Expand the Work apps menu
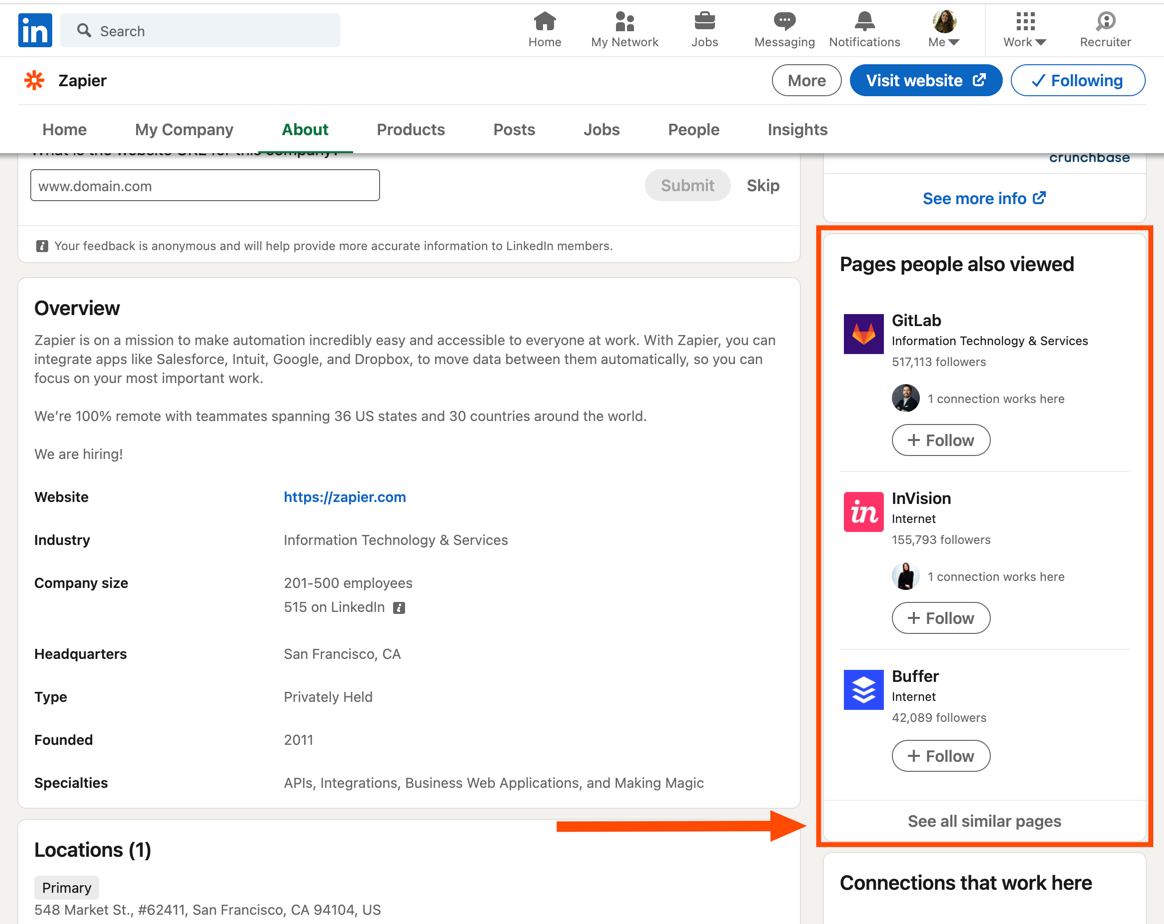The image size is (1164, 924). (1024, 30)
